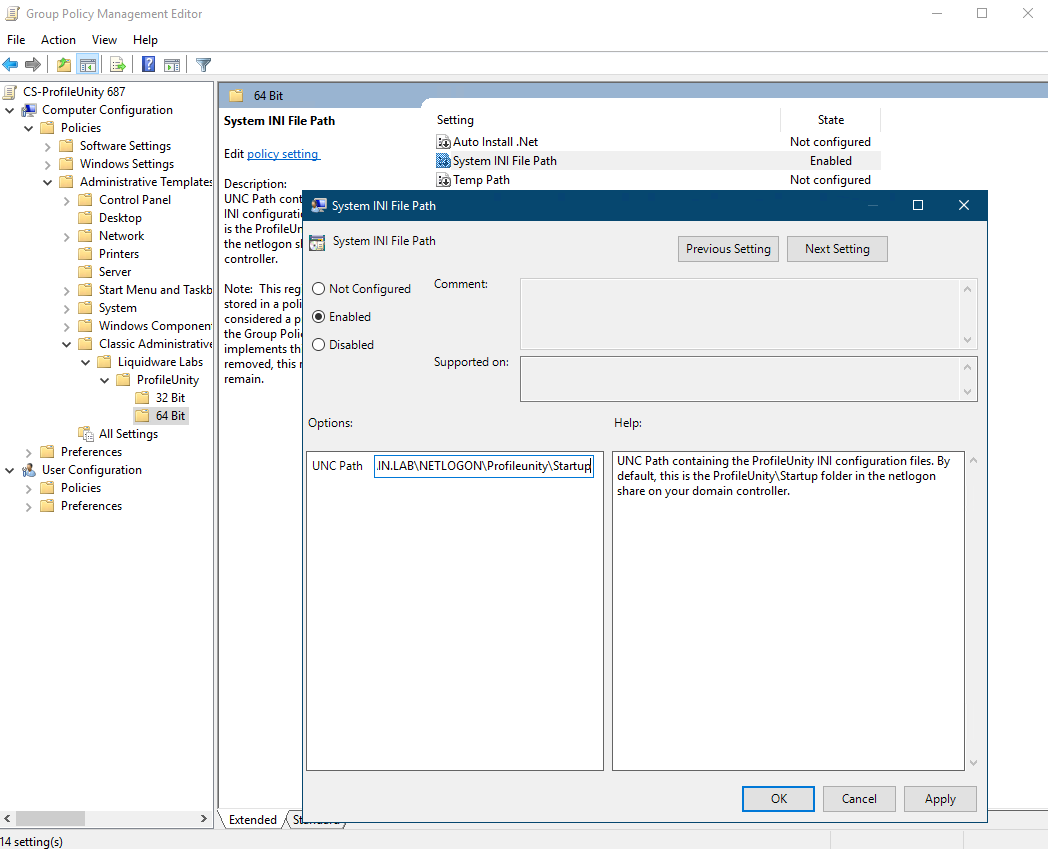The width and height of the screenshot is (1048, 849).
Task: Click the Filter funnel toolbar icon
Action: 204,65
